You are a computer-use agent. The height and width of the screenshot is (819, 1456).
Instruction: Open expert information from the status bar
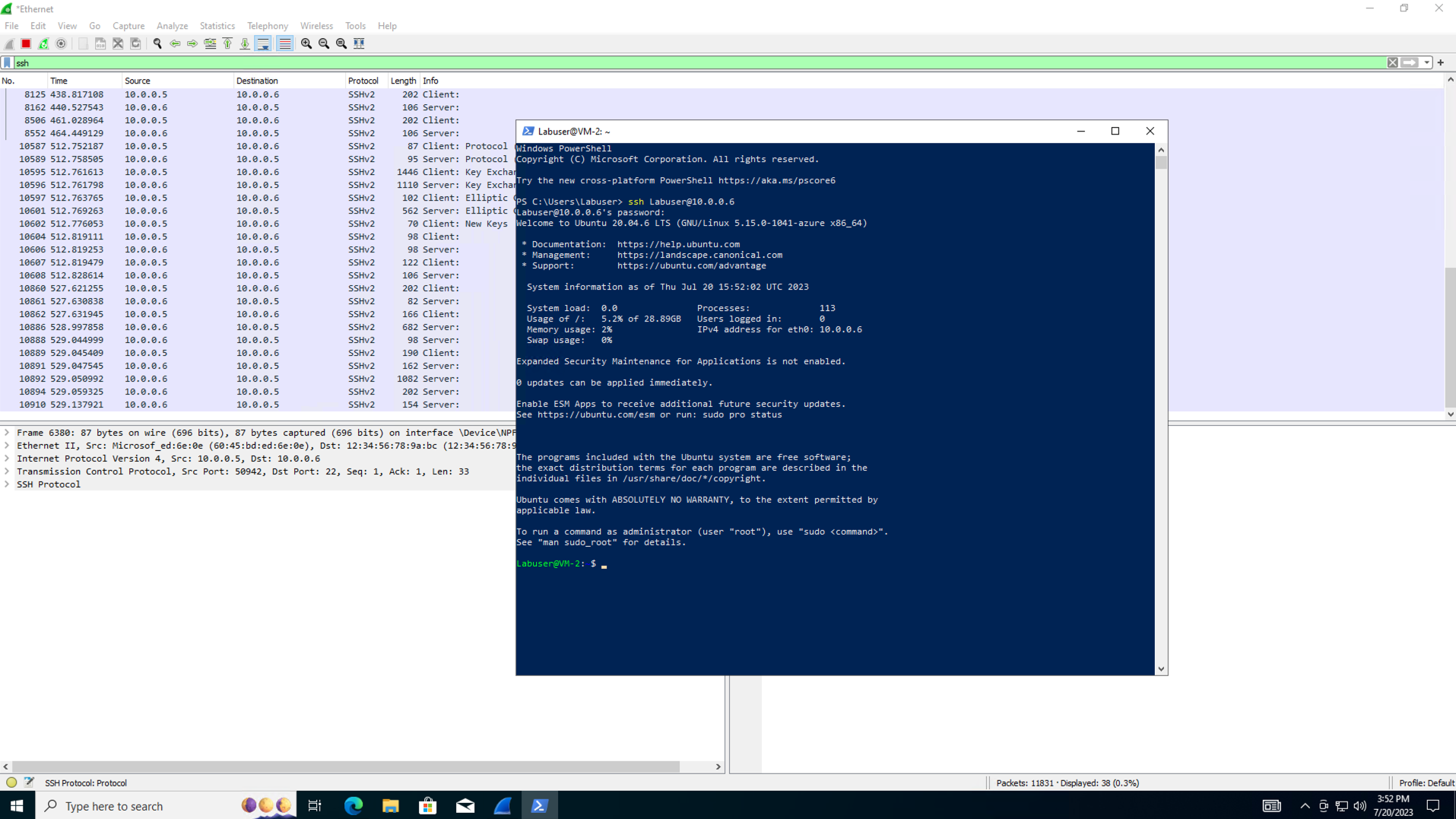[11, 782]
